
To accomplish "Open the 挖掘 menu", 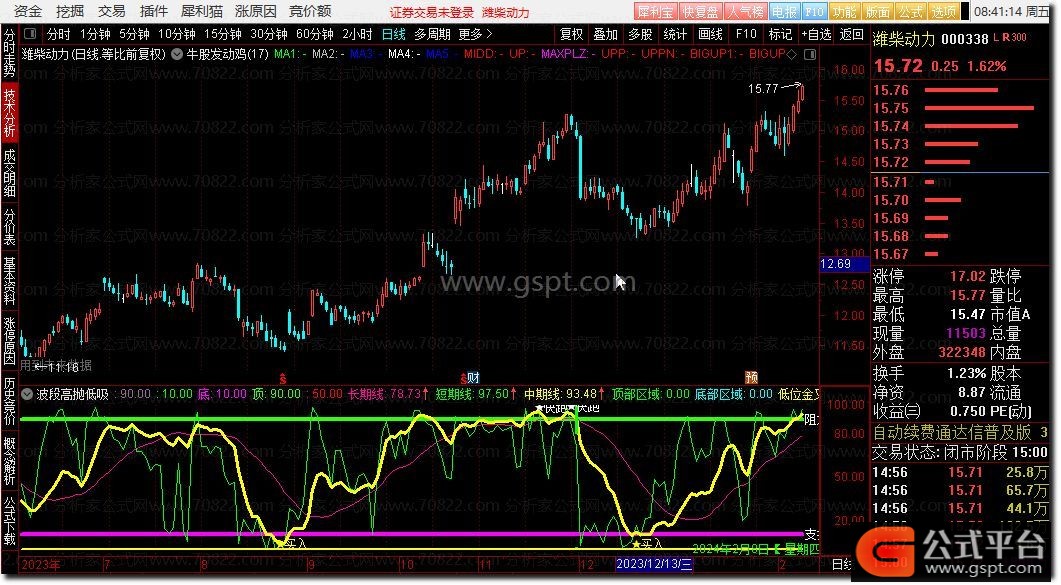I will (x=70, y=11).
